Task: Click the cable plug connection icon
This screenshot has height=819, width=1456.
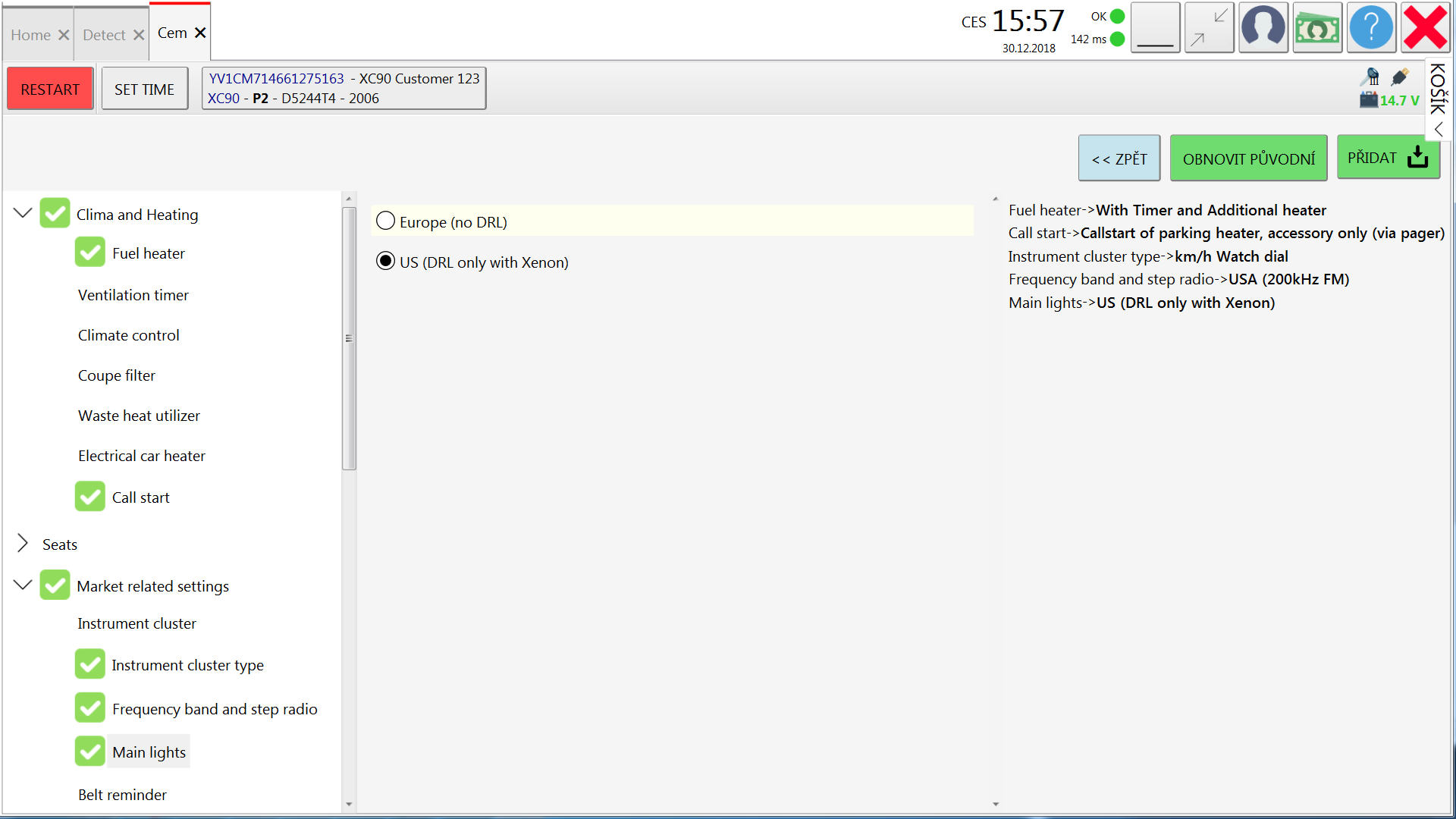Action: pos(1400,77)
